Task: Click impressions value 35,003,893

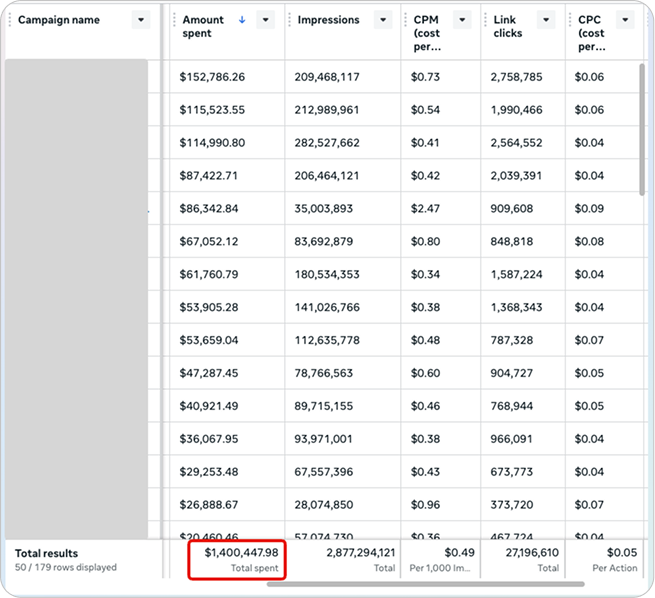Action: (x=324, y=208)
